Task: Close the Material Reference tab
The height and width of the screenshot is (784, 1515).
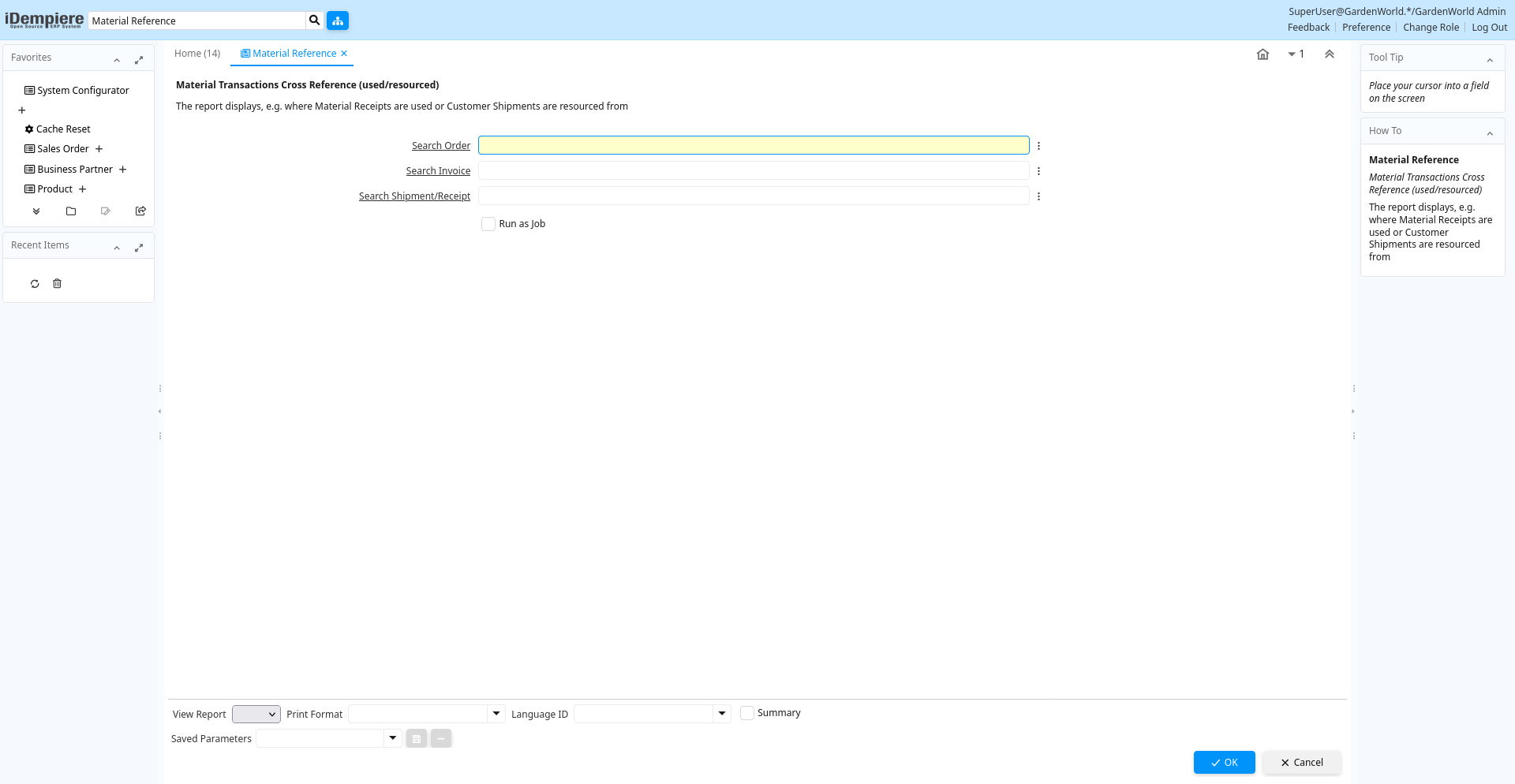Action: tap(344, 54)
